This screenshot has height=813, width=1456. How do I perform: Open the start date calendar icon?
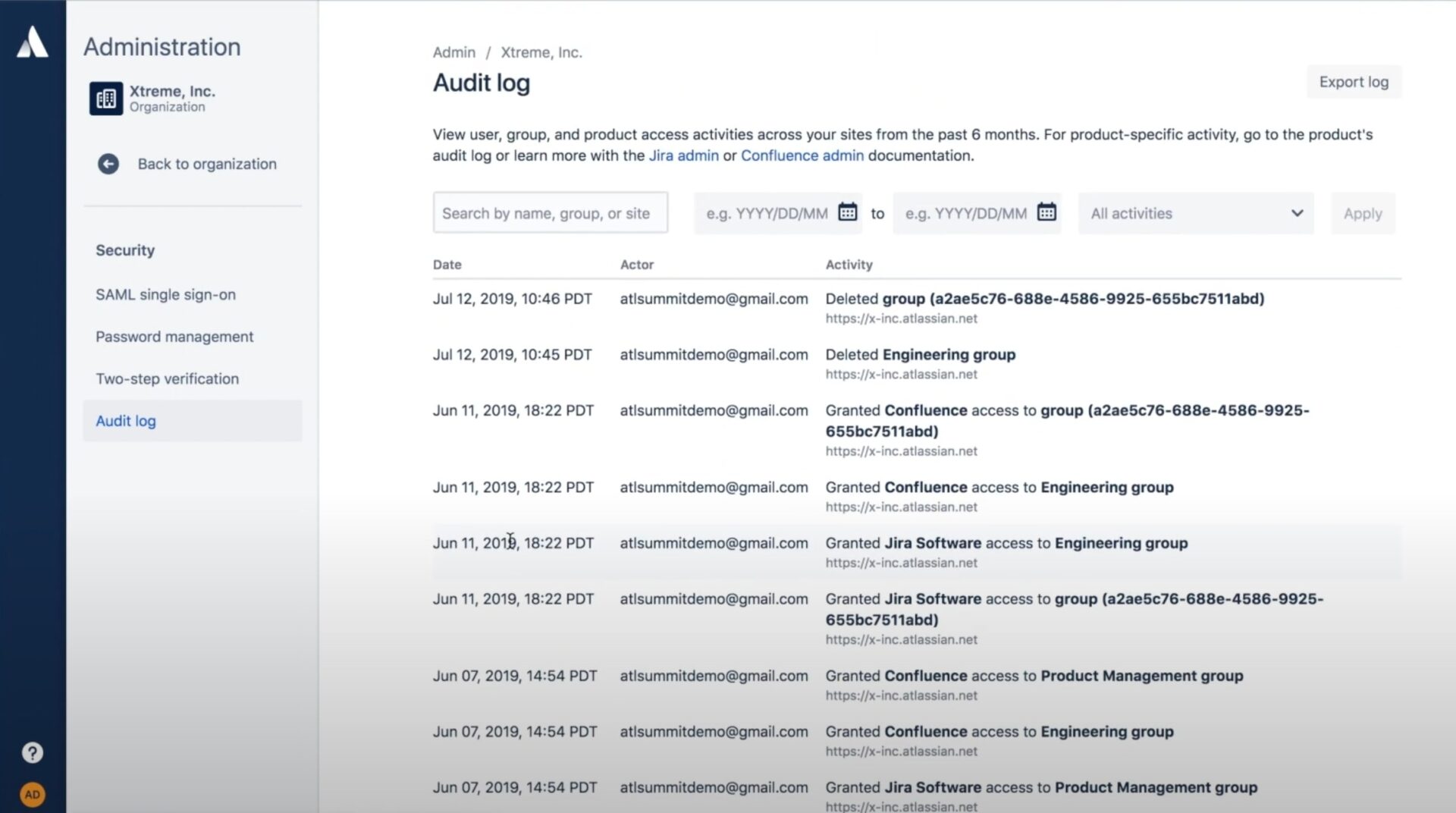847,212
